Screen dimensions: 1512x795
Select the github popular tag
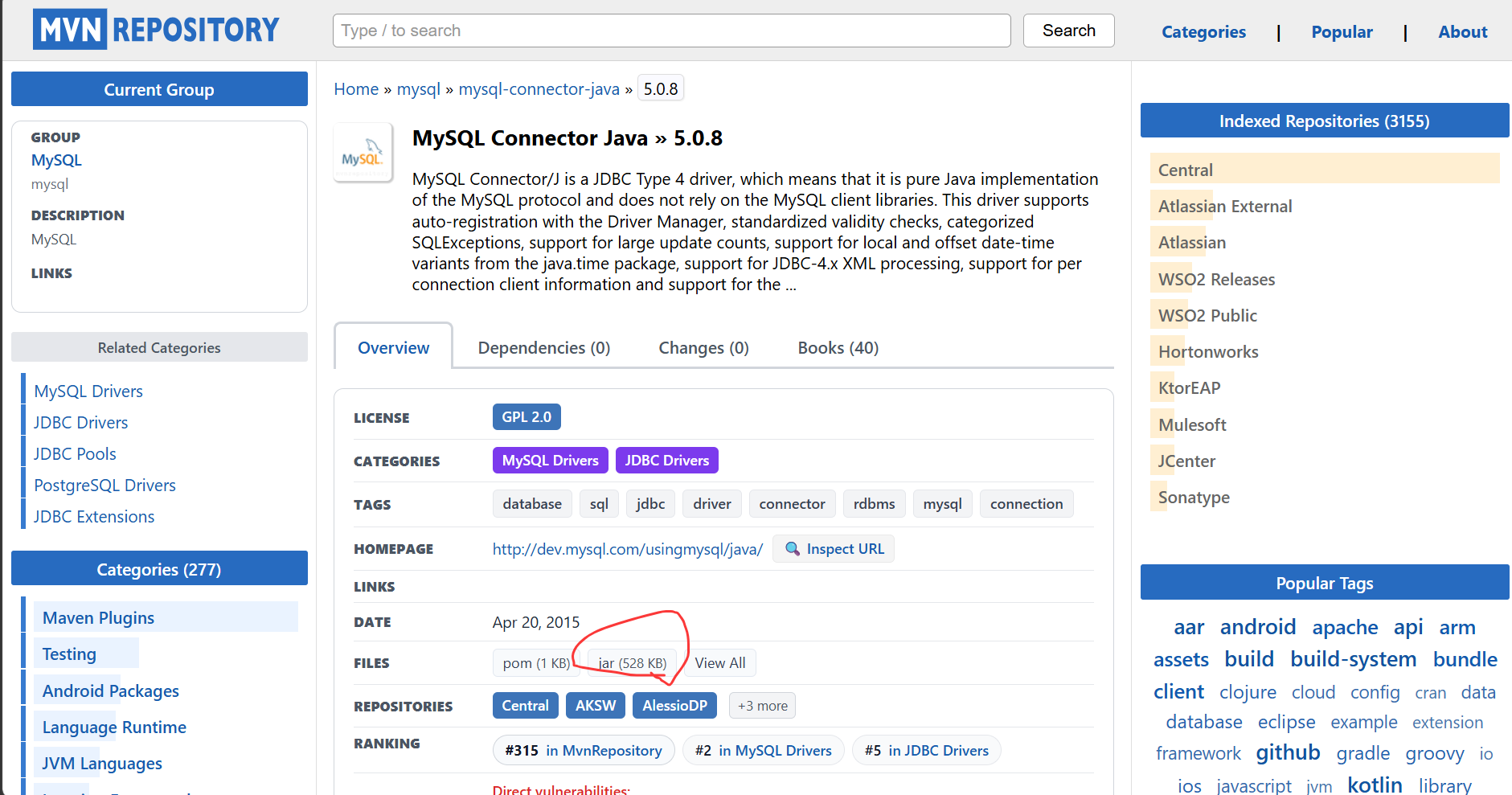pos(1288,752)
